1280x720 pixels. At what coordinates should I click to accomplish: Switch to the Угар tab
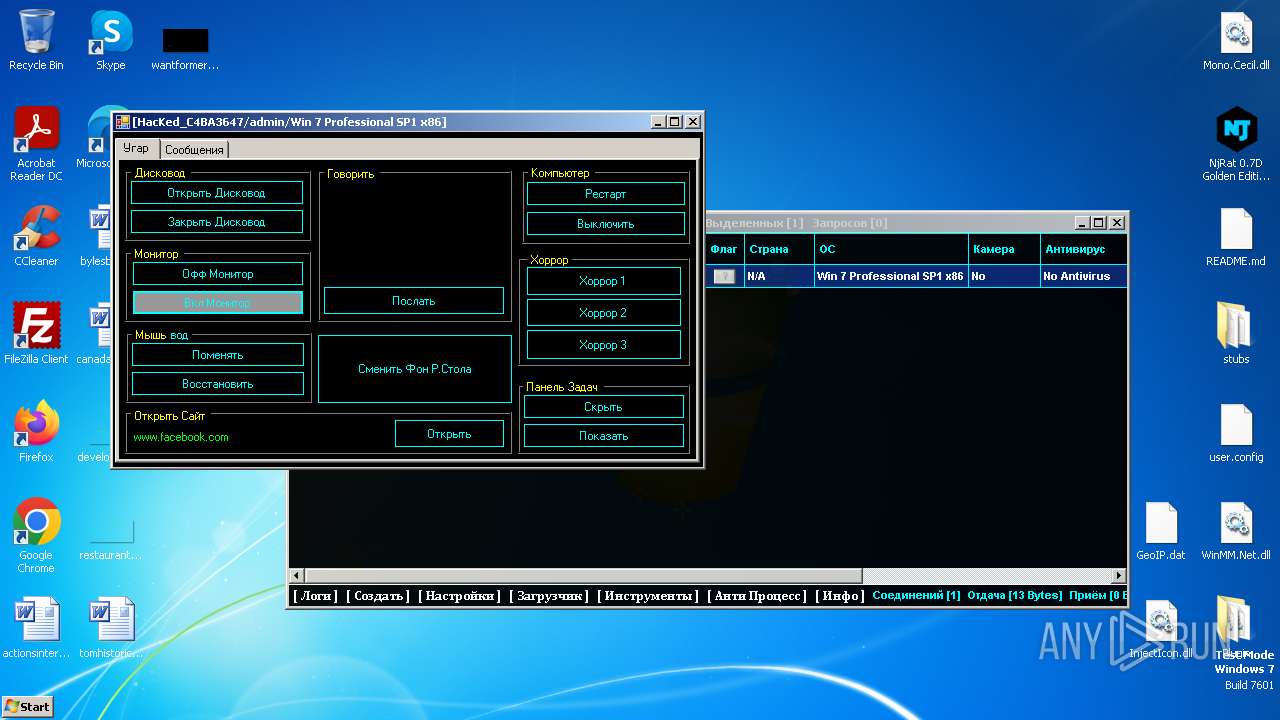pos(136,148)
